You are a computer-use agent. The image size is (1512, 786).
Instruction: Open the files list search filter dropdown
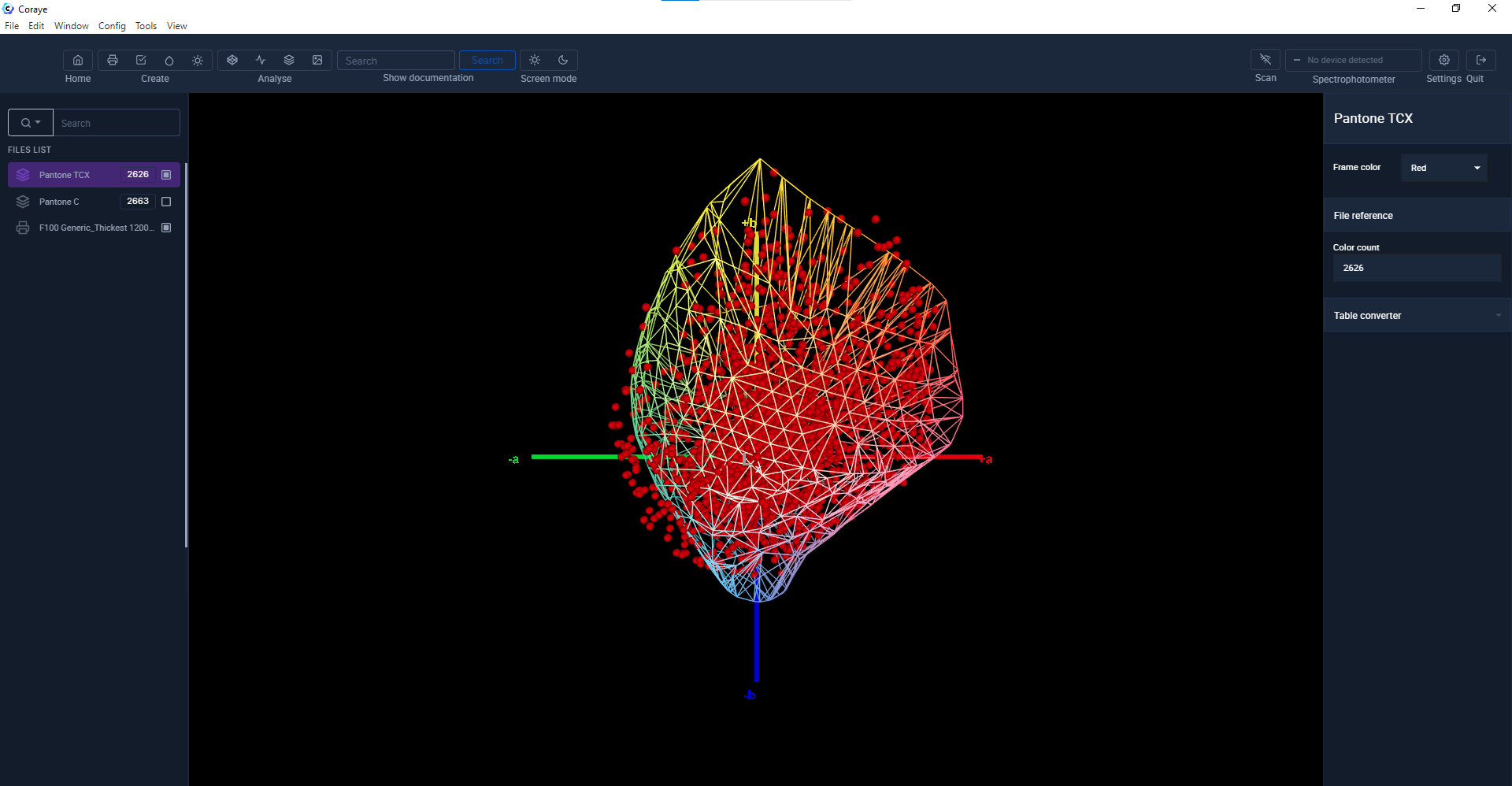coord(31,123)
